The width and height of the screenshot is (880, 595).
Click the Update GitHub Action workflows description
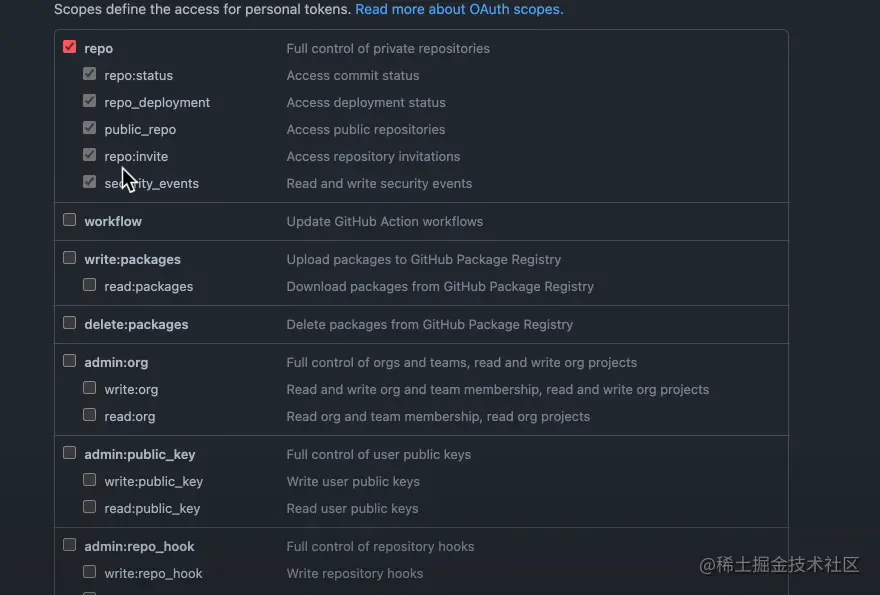pos(384,221)
